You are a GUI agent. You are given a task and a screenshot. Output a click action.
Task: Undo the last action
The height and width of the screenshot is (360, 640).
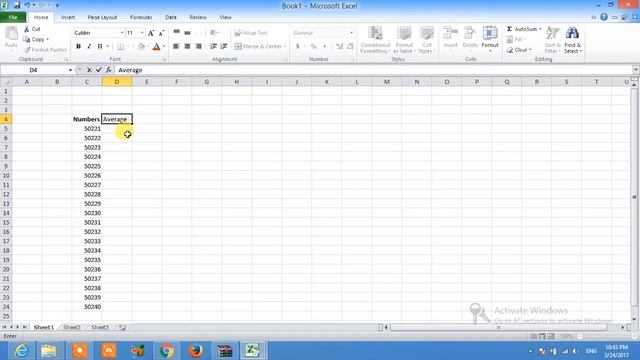[x=27, y=6]
